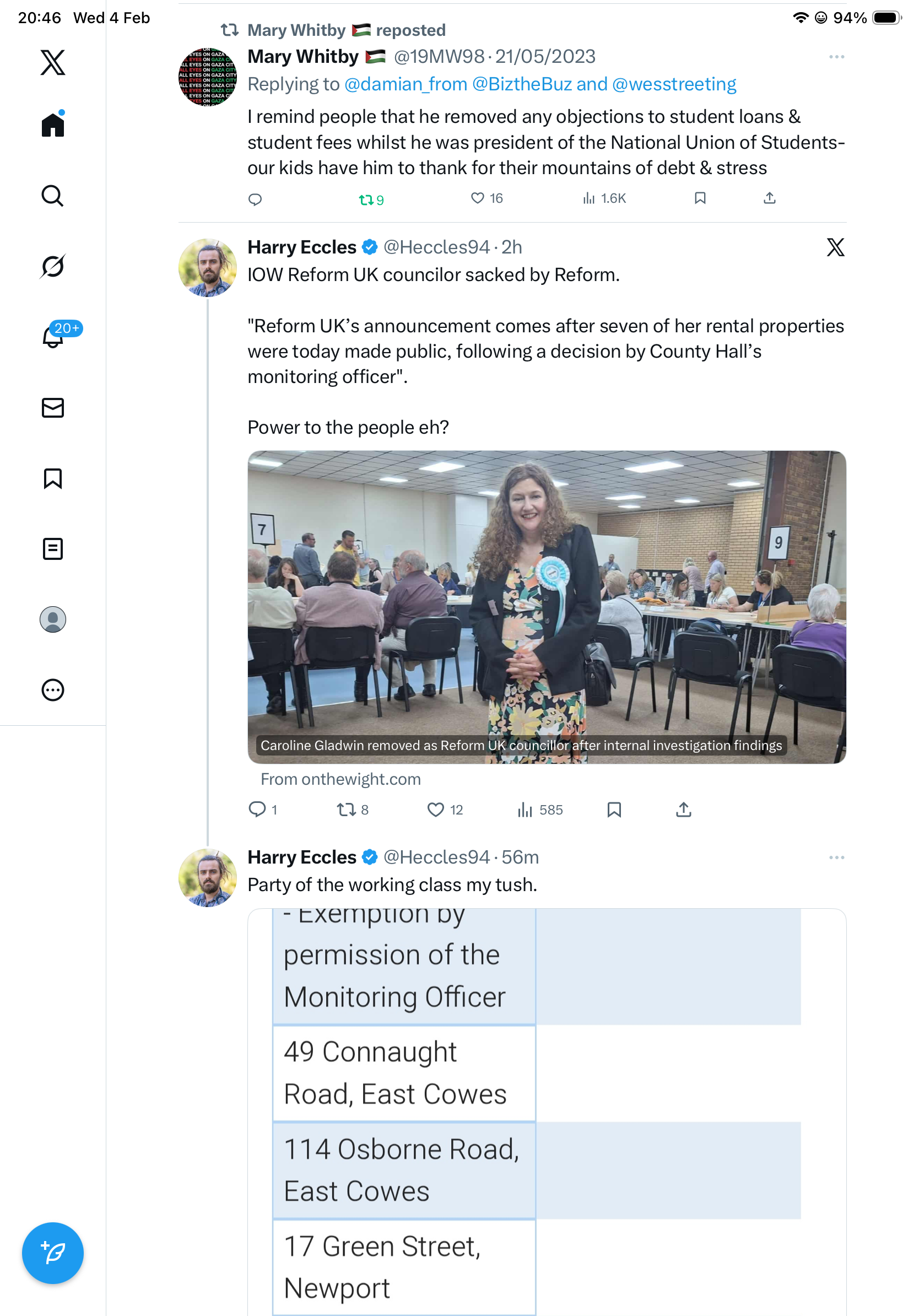The width and height of the screenshot is (919, 1316).
Task: Open the search page from sidebar
Action: pyautogui.click(x=53, y=196)
